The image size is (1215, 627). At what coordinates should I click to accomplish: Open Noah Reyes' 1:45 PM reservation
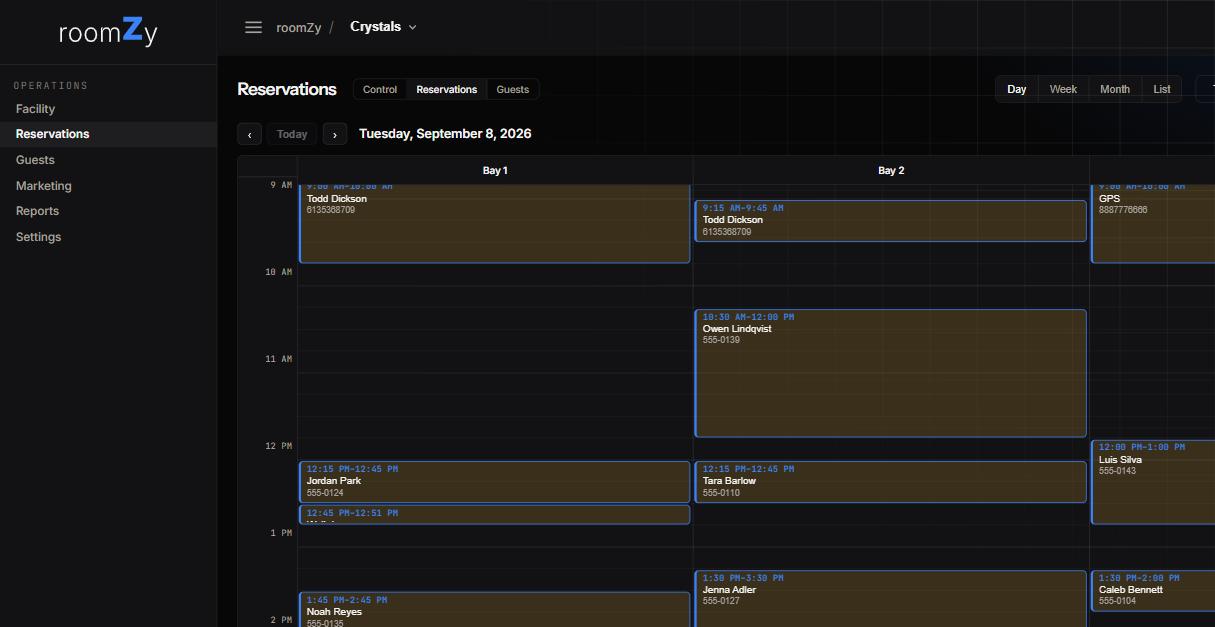[495, 610]
